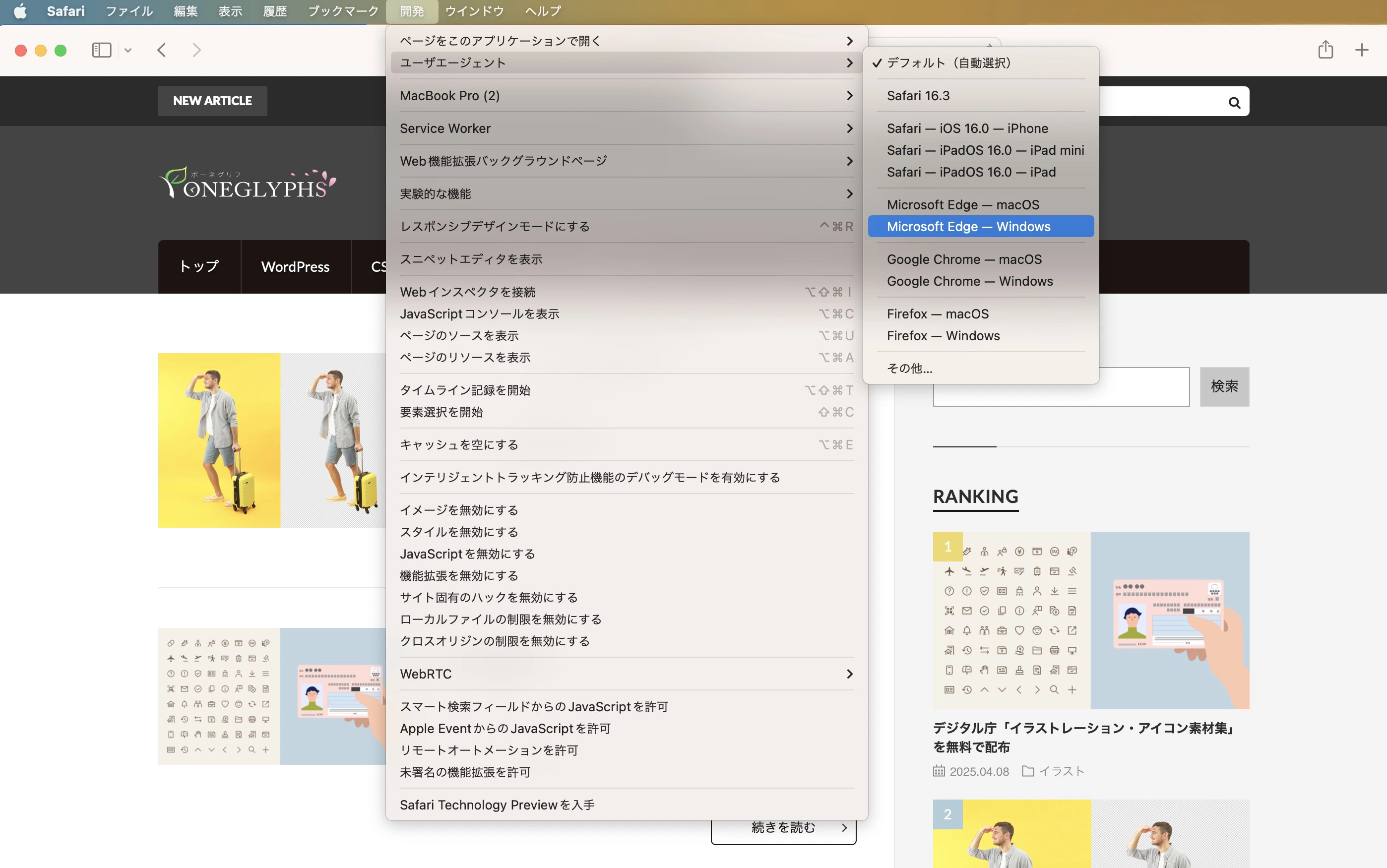
Task: Toggle サイト固有のハックを無効にする
Action: pyautogui.click(x=627, y=597)
